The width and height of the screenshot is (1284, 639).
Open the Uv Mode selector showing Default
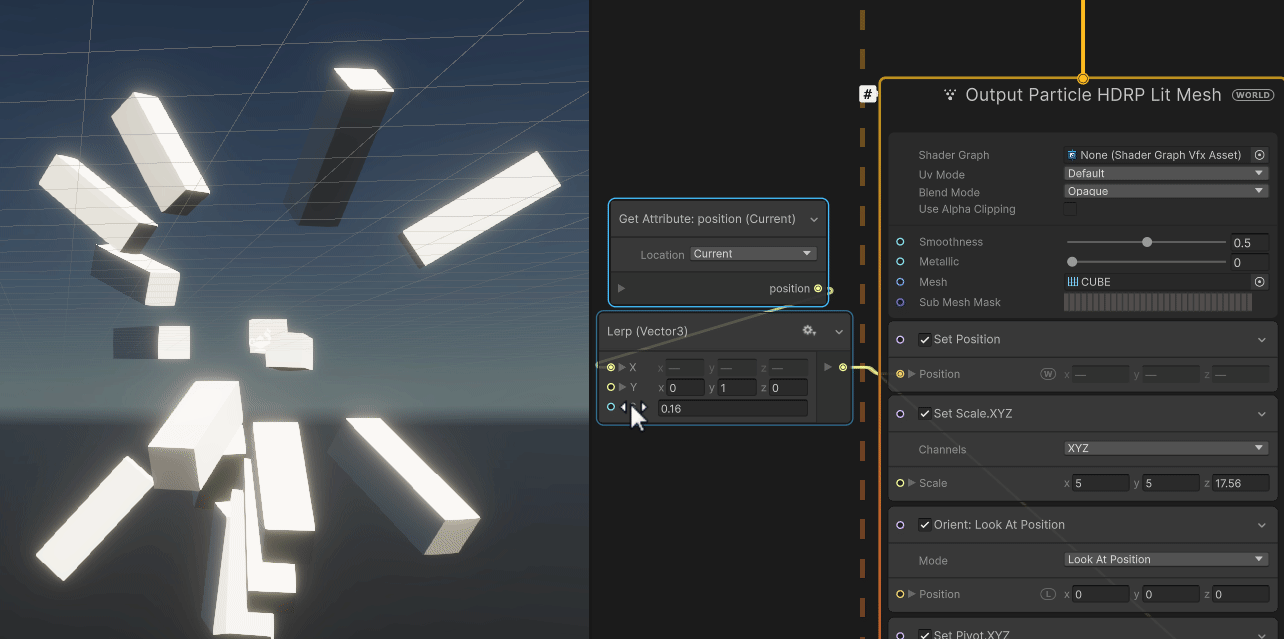[x=1165, y=172]
